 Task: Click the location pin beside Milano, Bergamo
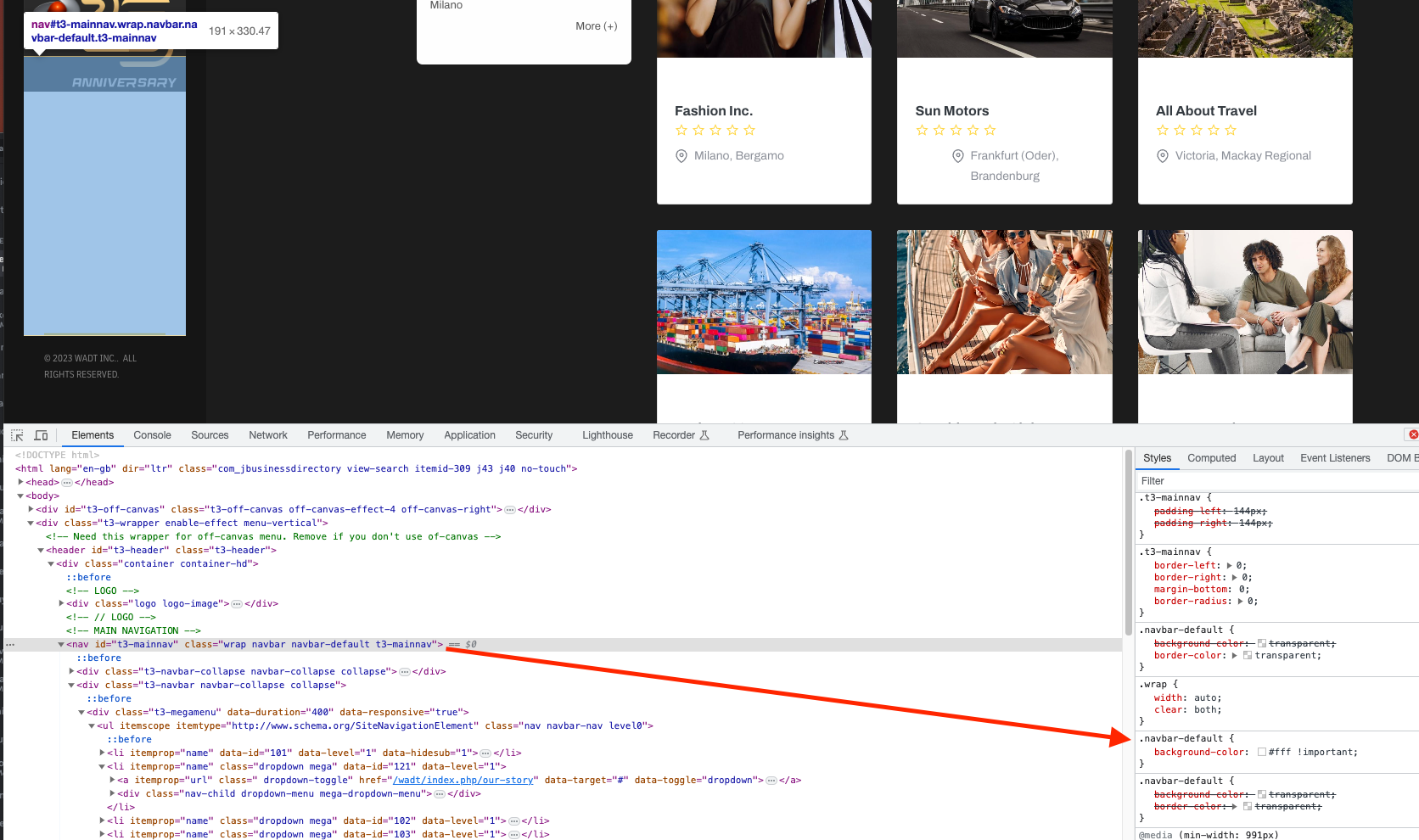pyautogui.click(x=681, y=156)
